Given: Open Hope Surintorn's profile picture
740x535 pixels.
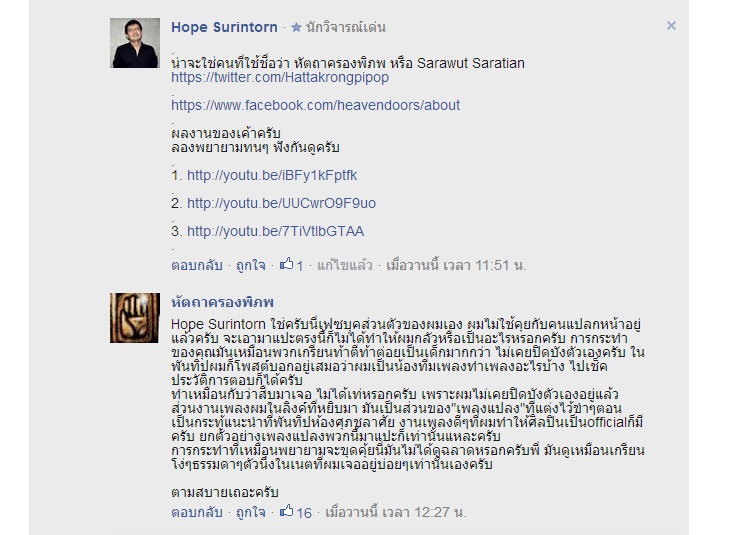Looking at the screenshot, I should tap(135, 43).
